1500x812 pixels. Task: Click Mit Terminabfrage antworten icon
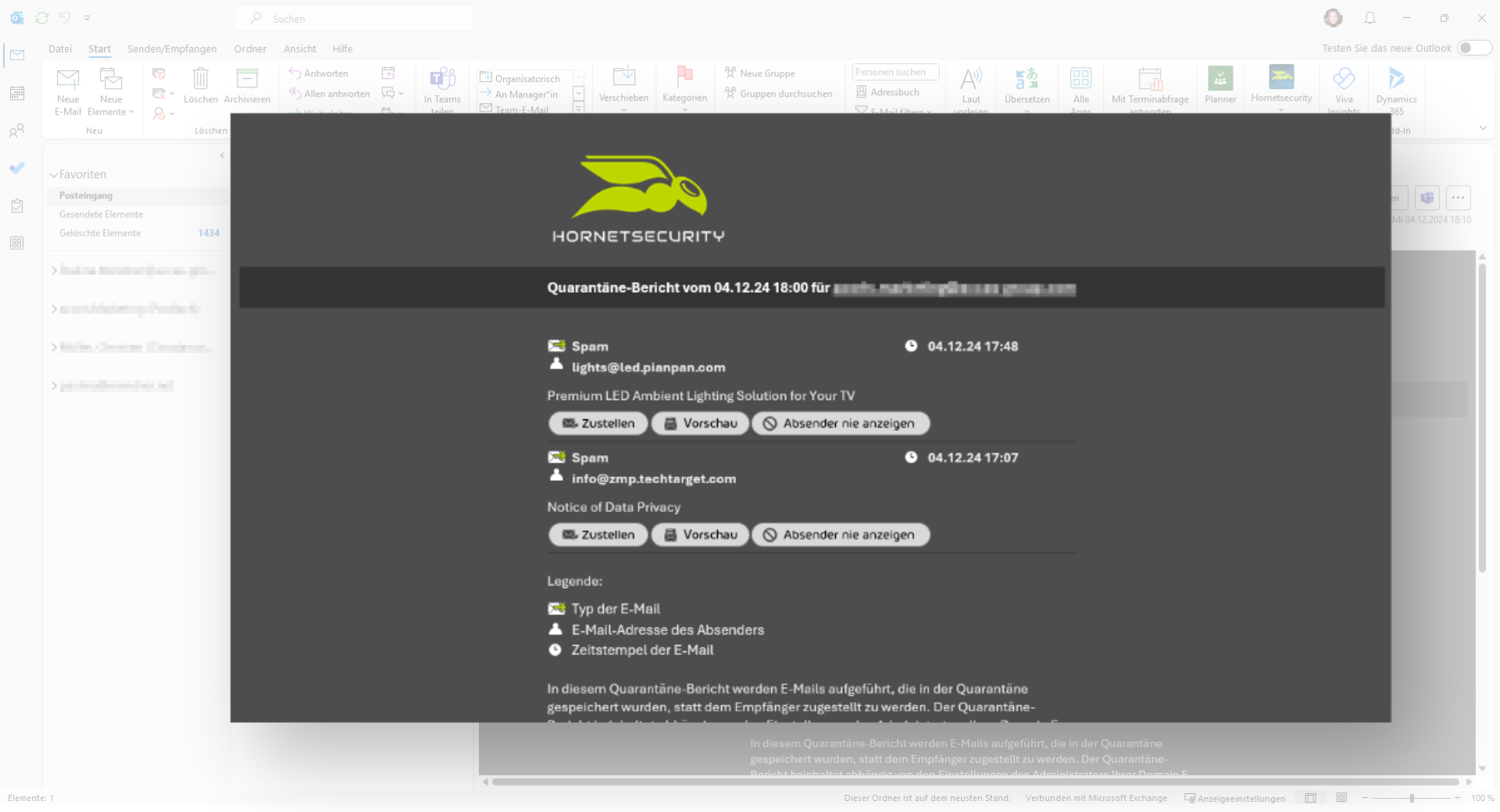click(x=1150, y=79)
